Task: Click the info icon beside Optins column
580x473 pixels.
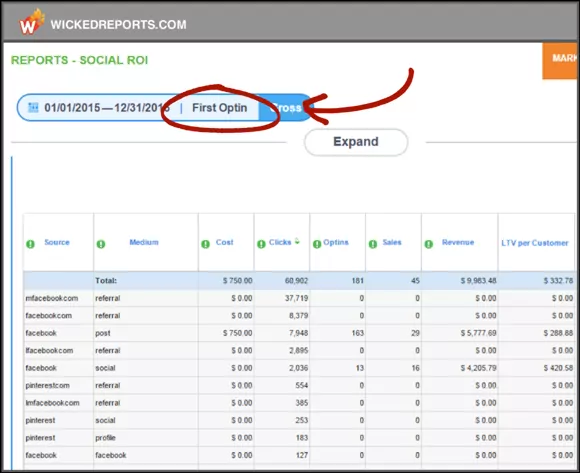Action: [x=317, y=244]
